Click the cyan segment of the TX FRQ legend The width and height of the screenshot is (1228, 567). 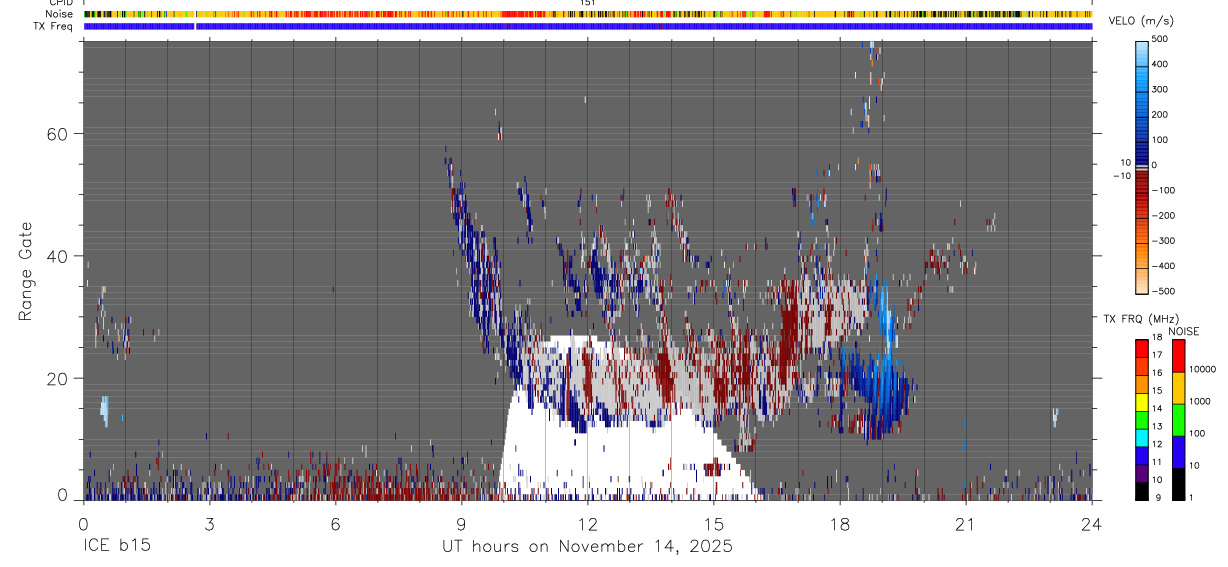[x=1141, y=437]
